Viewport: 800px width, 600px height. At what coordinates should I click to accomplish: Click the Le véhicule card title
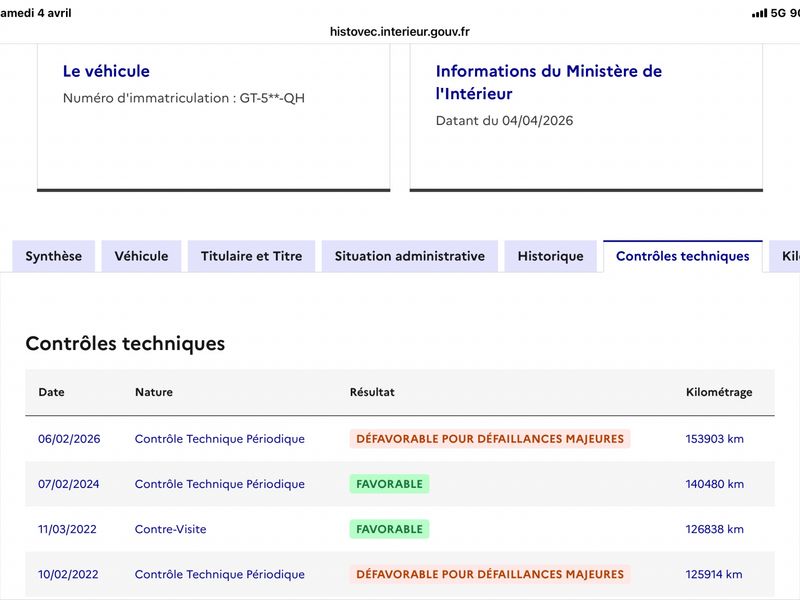(x=106, y=71)
